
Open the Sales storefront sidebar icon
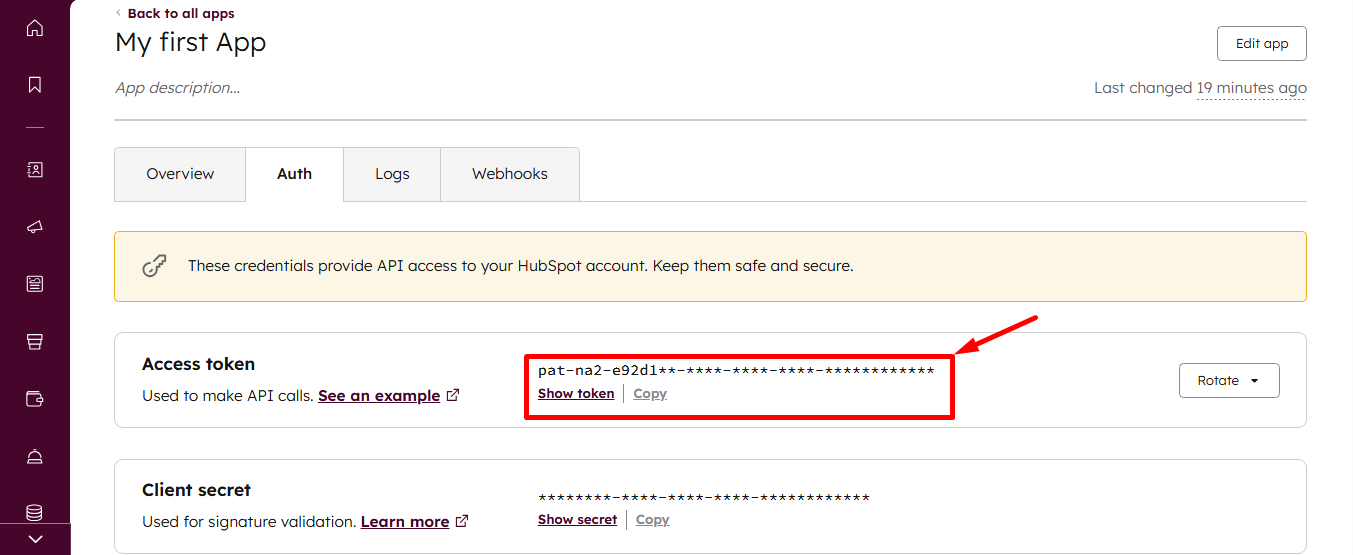35,342
